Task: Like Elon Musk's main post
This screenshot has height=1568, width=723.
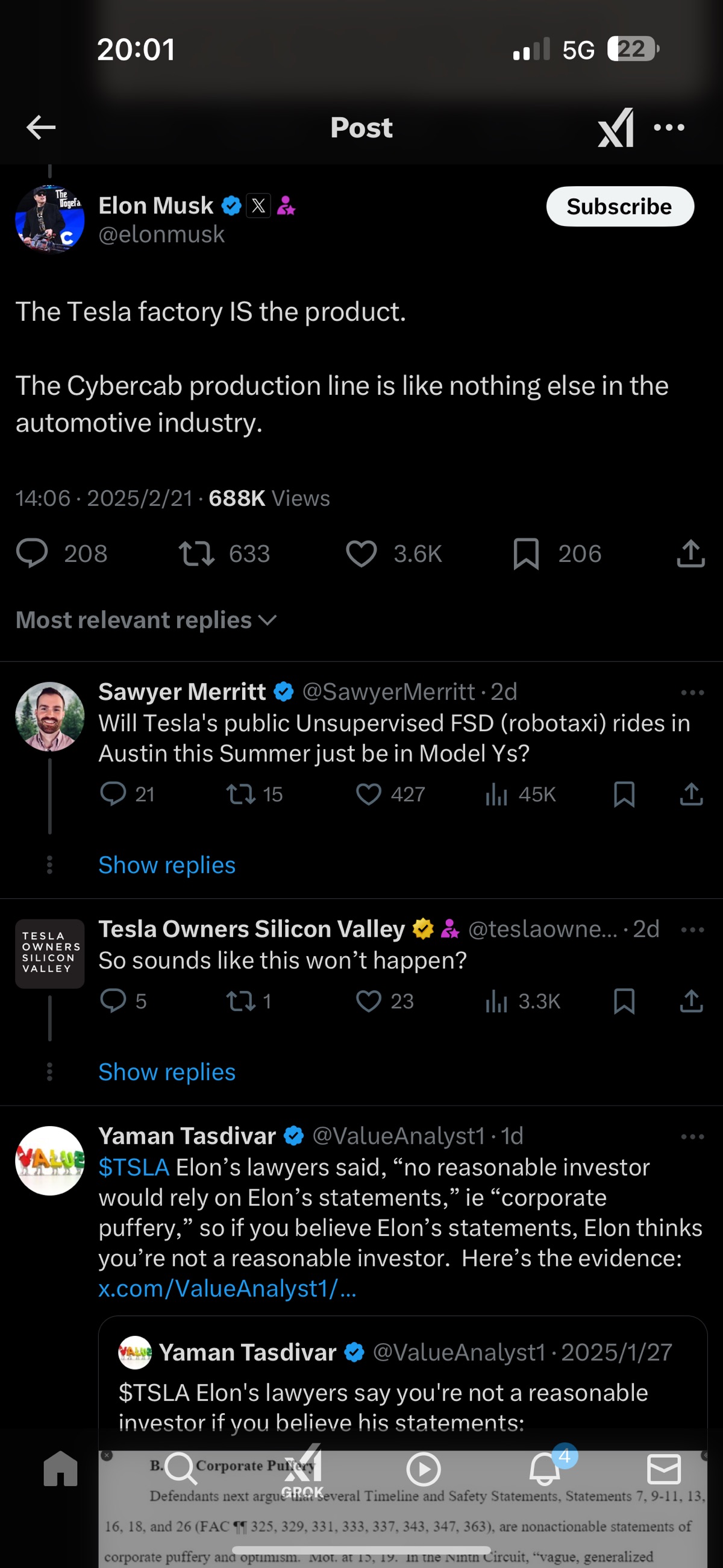Action: pos(361,554)
